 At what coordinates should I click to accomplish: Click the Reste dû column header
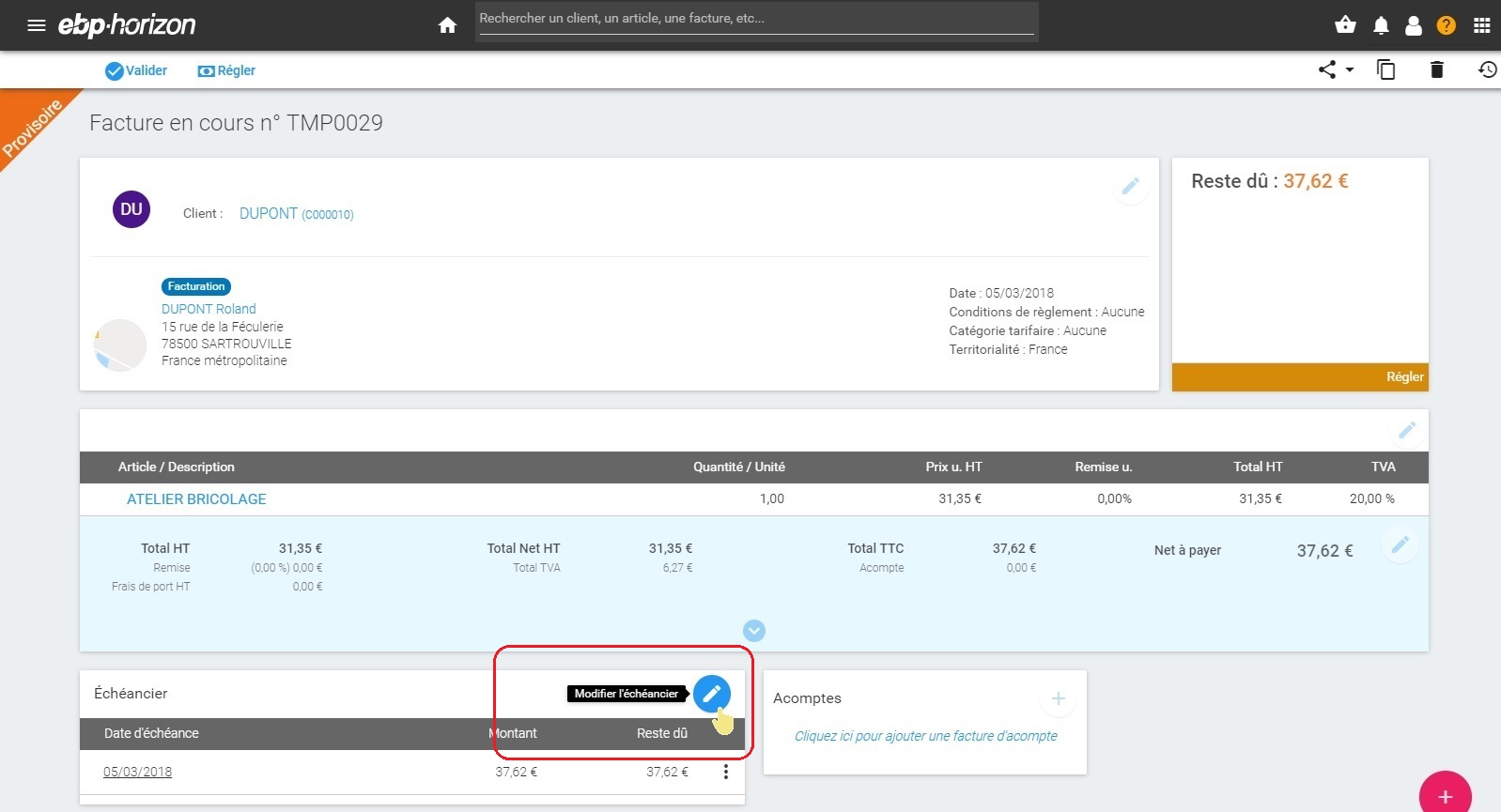(662, 733)
